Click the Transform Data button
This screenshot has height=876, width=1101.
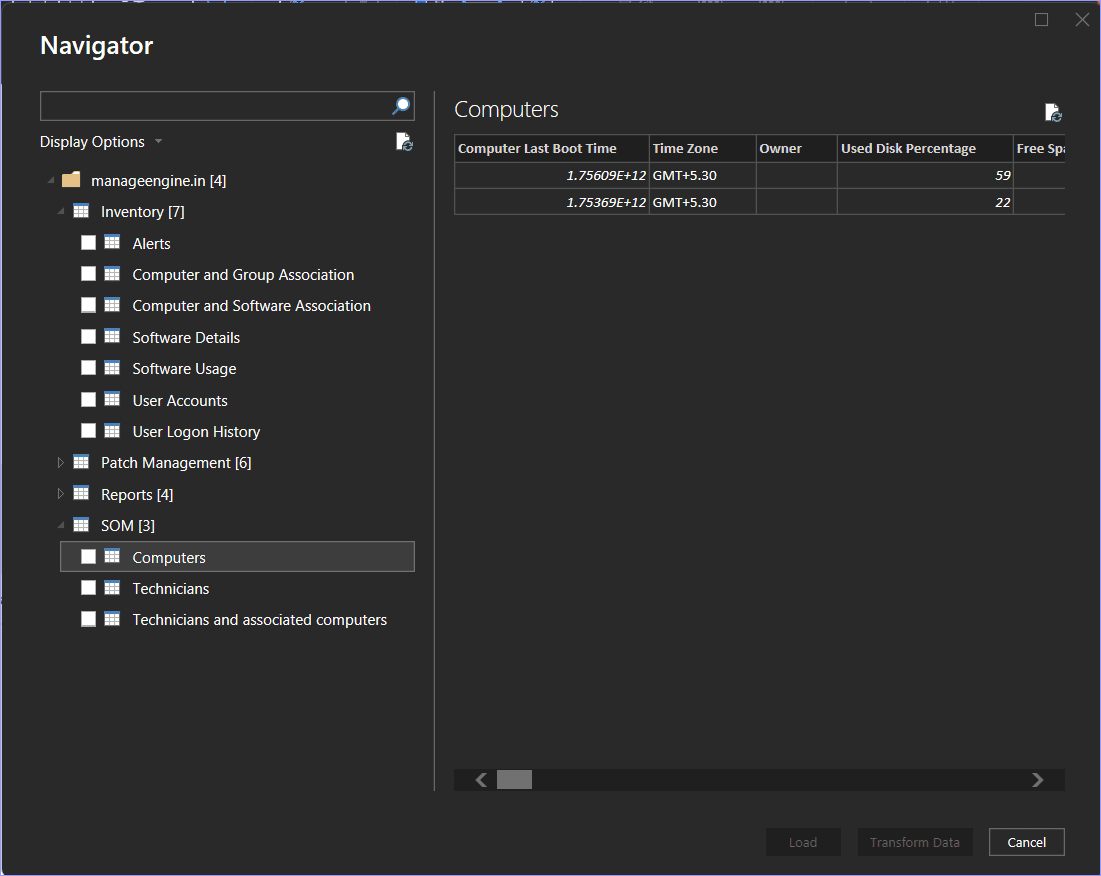(x=914, y=841)
